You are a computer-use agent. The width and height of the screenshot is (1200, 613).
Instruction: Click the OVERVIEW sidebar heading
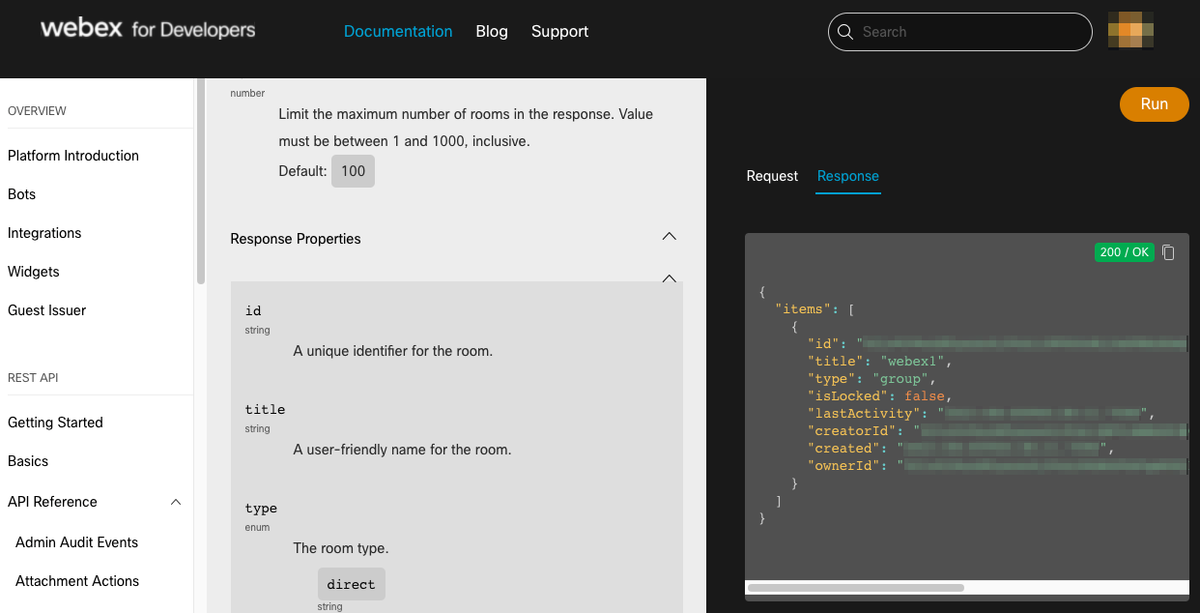37,111
